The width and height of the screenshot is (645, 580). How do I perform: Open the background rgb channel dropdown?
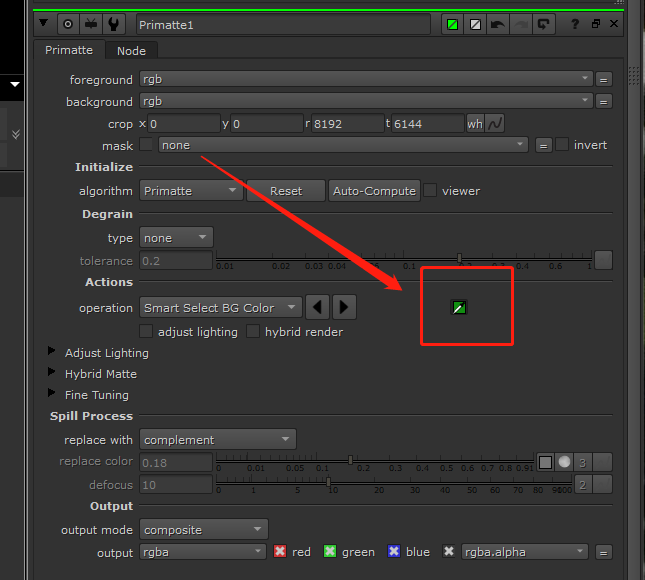pos(366,101)
